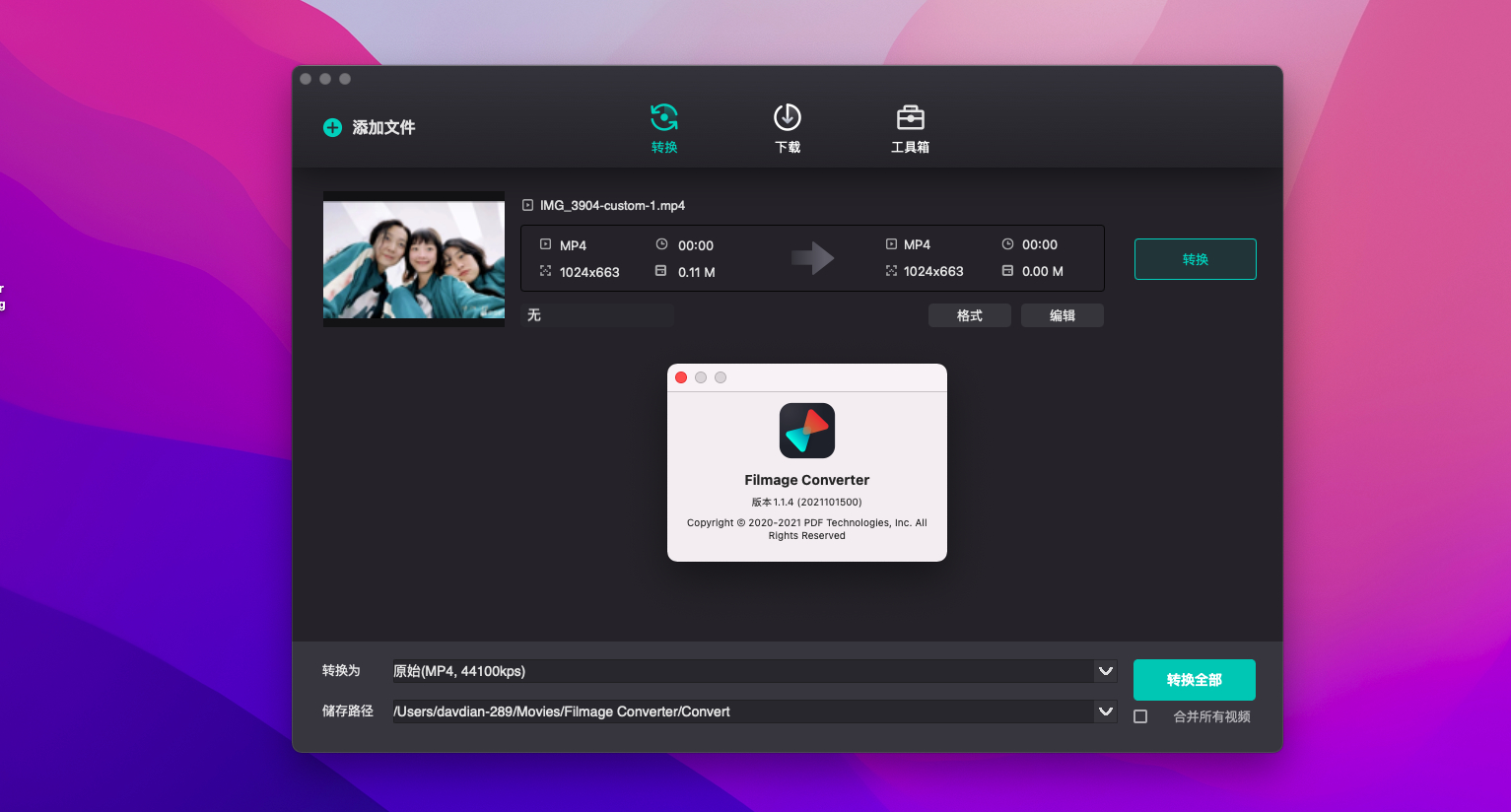
Task: Click the green plus add-file icon
Action: coord(332,127)
